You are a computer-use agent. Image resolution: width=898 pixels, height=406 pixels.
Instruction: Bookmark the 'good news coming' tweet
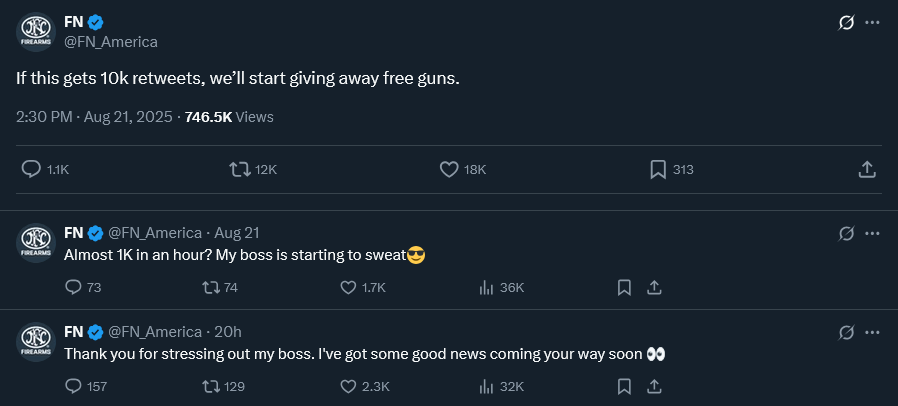pos(624,386)
